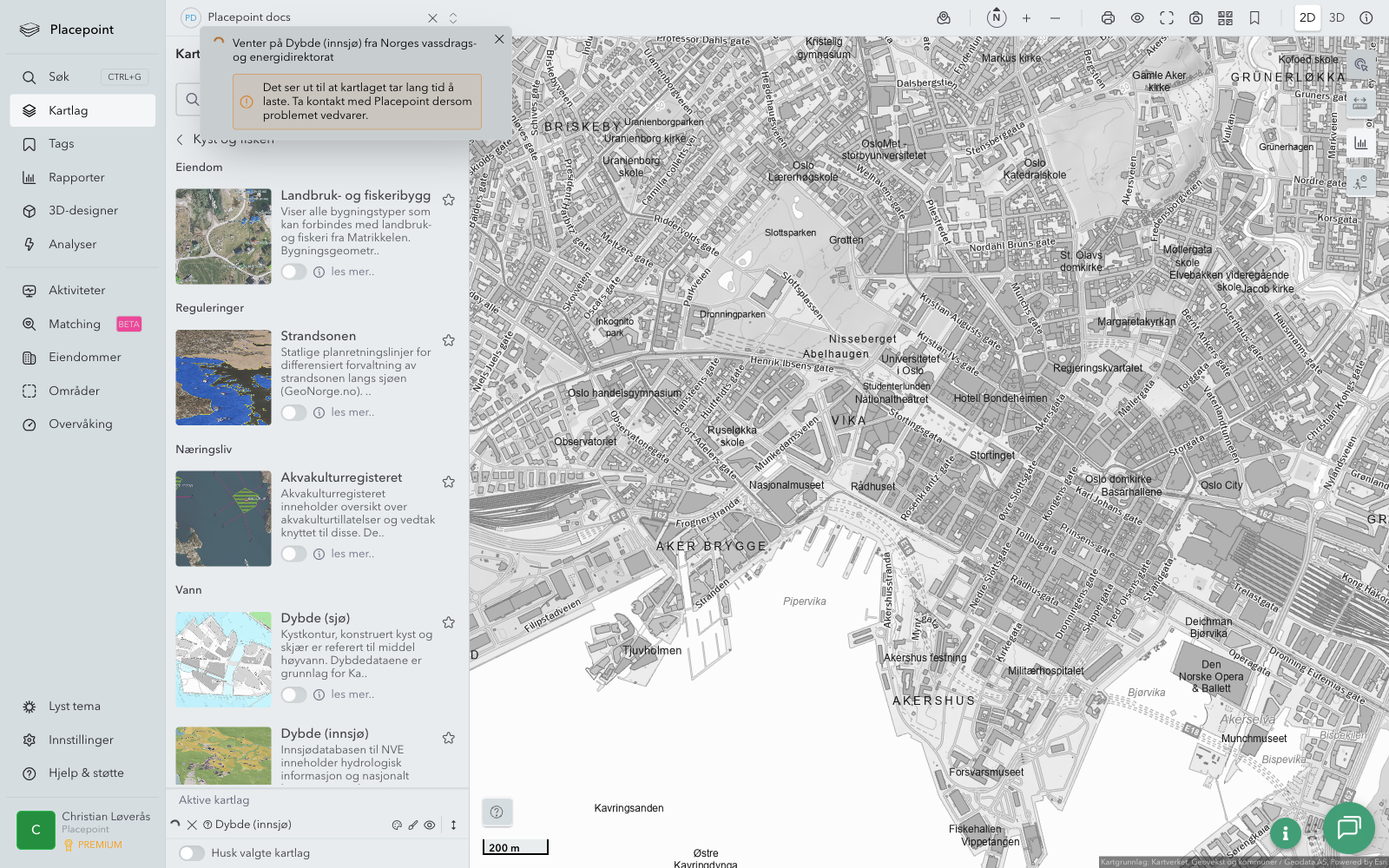Screen dimensions: 1389x868
Task: Favorite the Strandsonen layer with star
Action: pos(449,340)
